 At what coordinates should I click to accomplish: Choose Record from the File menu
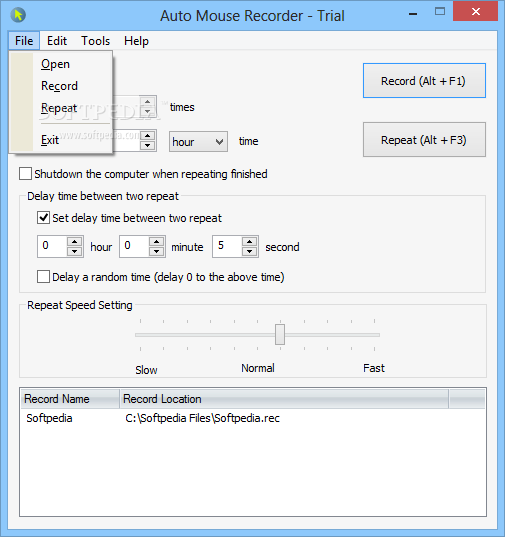coord(60,86)
